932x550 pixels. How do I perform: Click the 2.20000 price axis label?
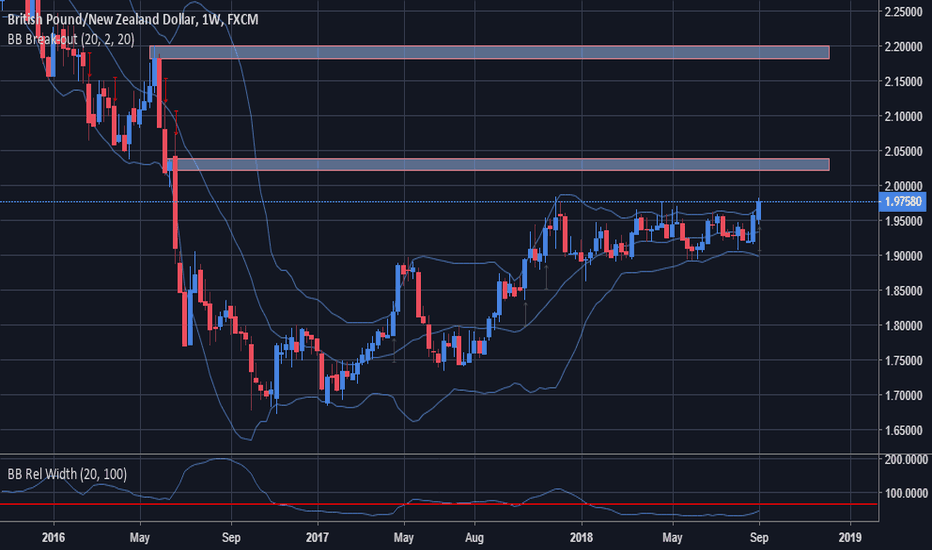(x=903, y=46)
